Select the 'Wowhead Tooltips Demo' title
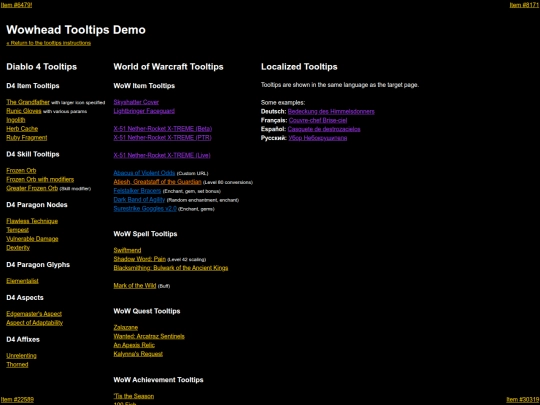The width and height of the screenshot is (540, 405). click(76, 30)
